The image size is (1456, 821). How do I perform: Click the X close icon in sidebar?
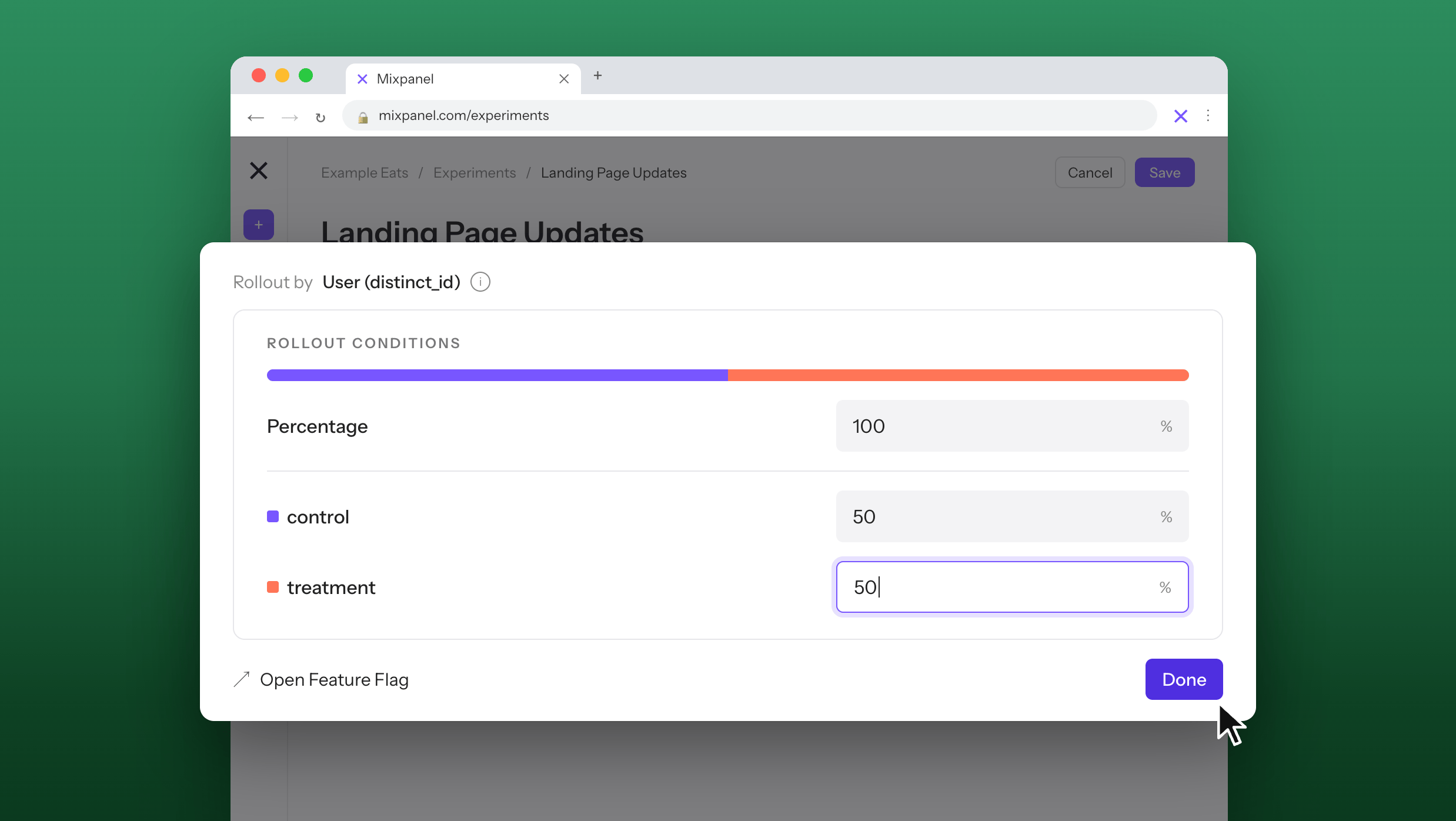point(259,171)
